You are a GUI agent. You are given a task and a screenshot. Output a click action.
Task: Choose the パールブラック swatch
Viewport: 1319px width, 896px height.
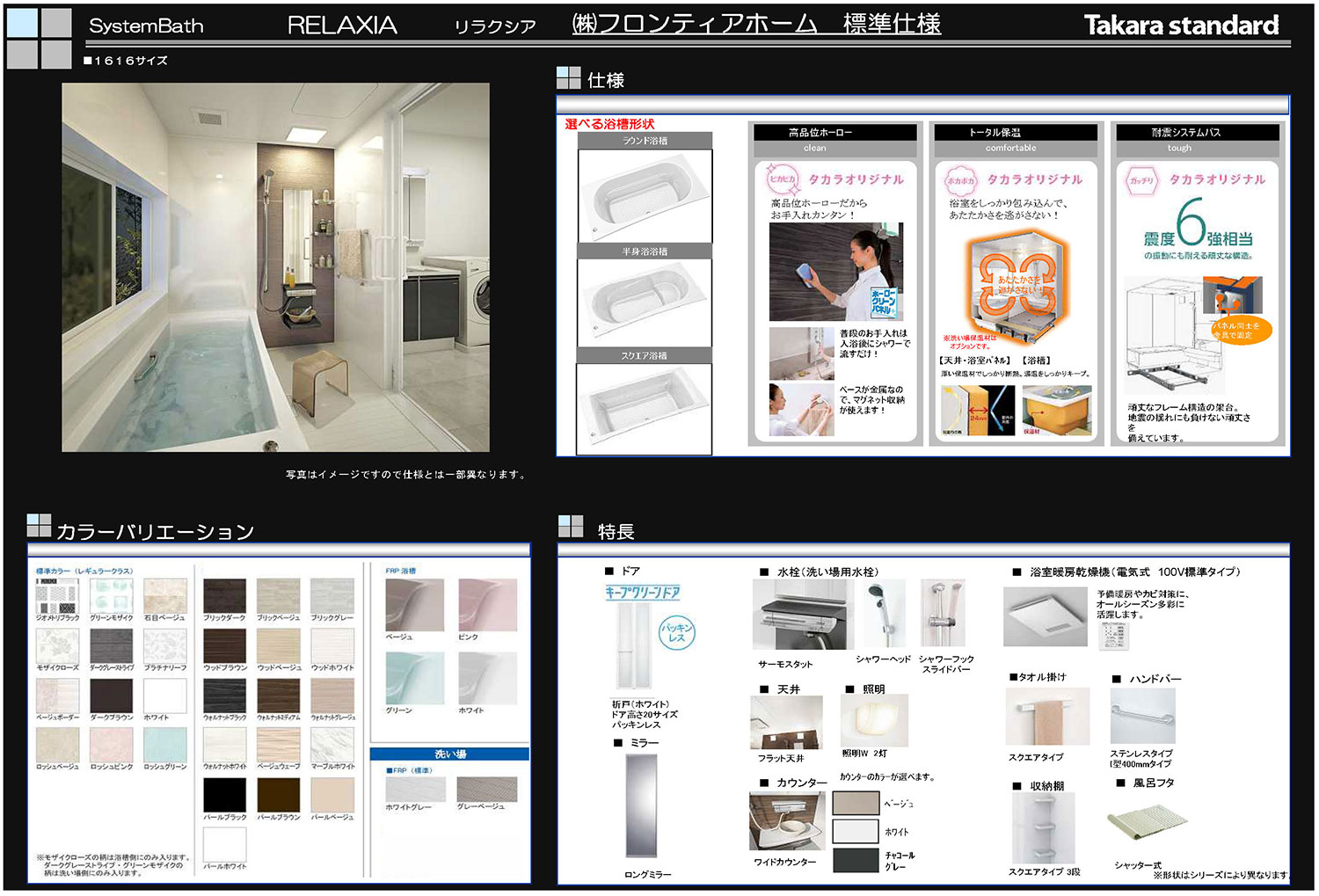pos(225,795)
